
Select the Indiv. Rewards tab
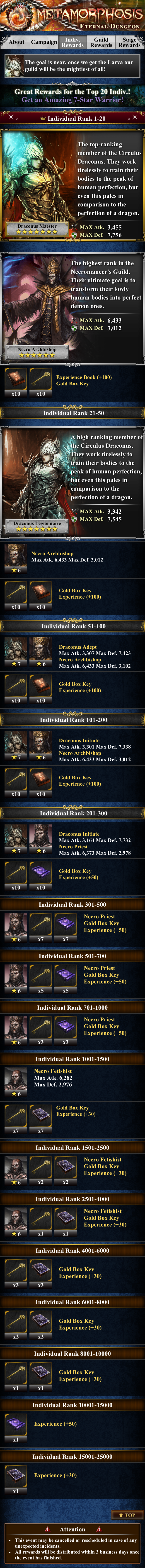coord(73,42)
